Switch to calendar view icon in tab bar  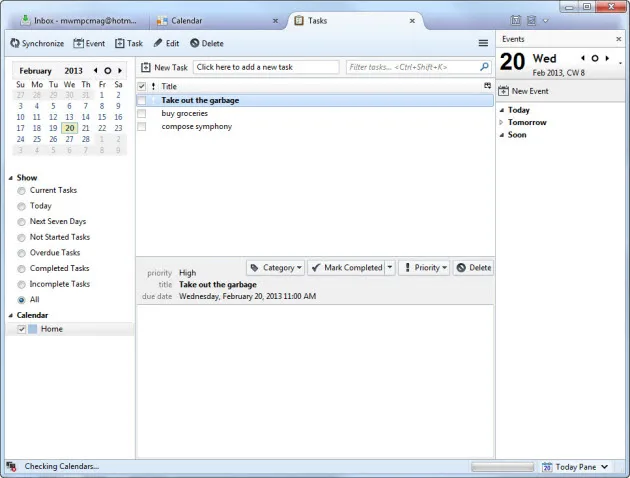(515, 20)
